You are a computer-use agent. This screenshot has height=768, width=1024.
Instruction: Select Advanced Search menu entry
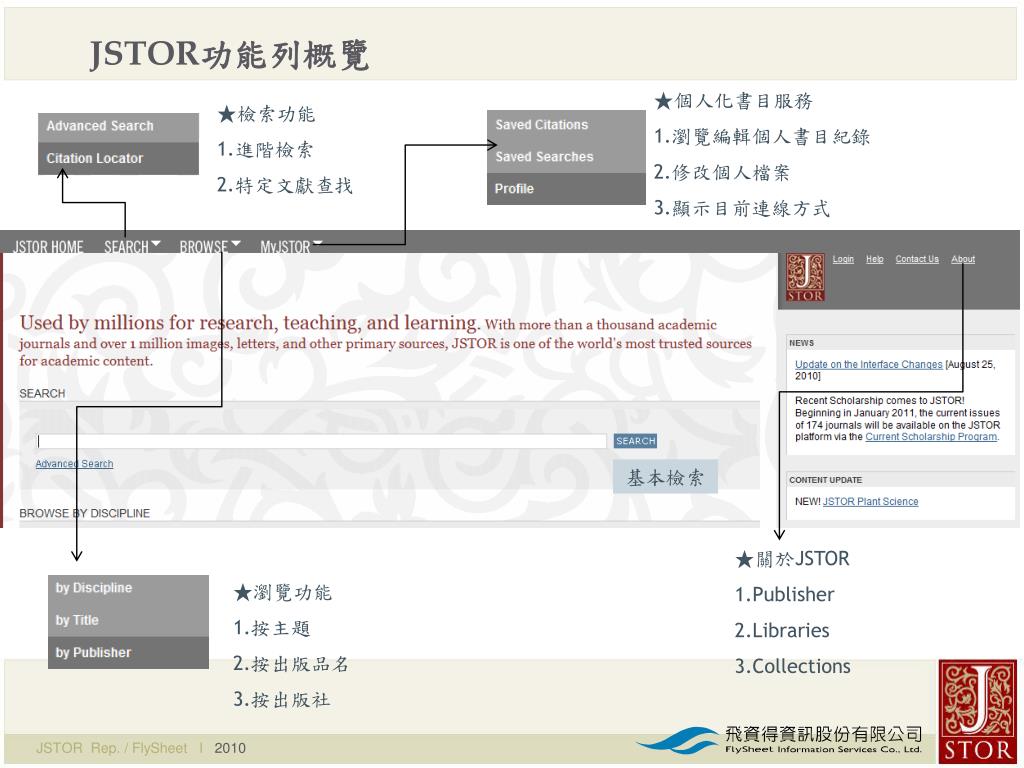pos(118,127)
